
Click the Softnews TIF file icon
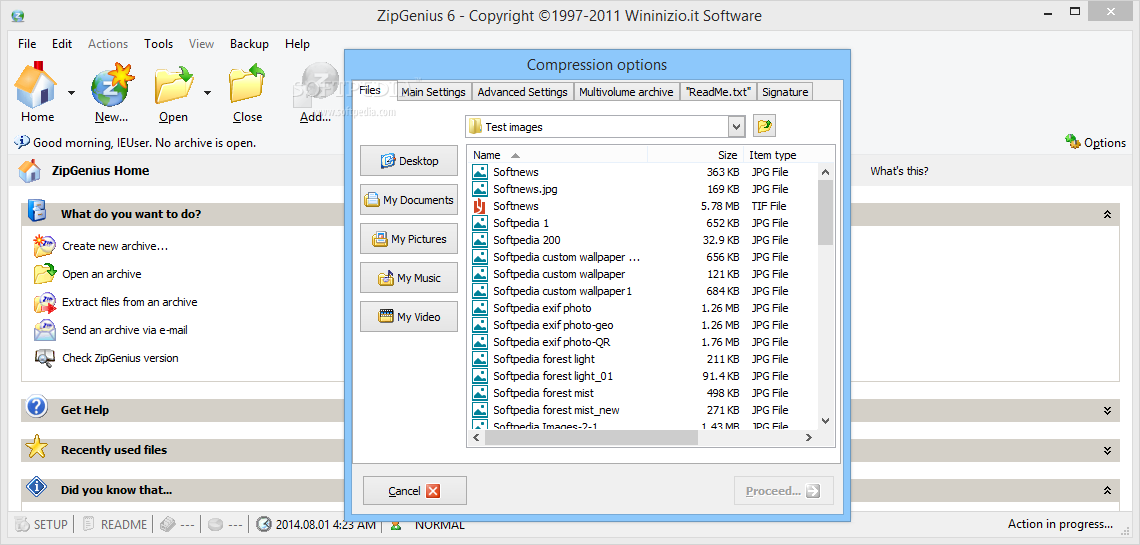click(x=479, y=206)
